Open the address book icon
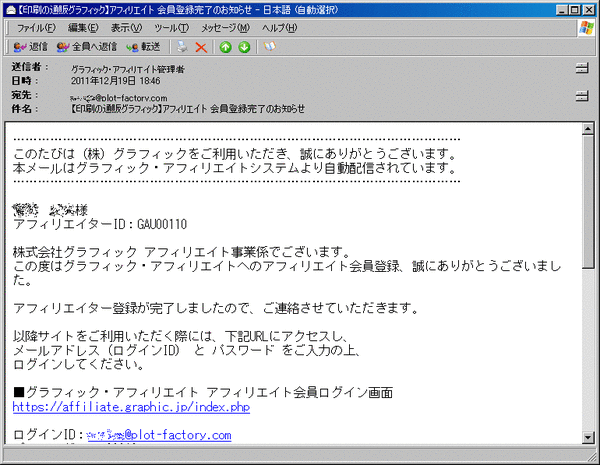This screenshot has width=600, height=465. [x=269, y=47]
